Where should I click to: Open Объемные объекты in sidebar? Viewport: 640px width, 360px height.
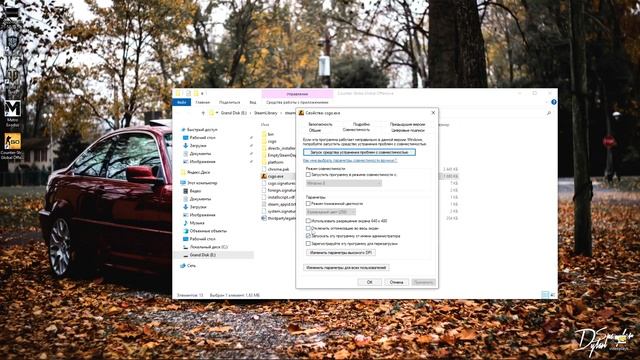204,231
